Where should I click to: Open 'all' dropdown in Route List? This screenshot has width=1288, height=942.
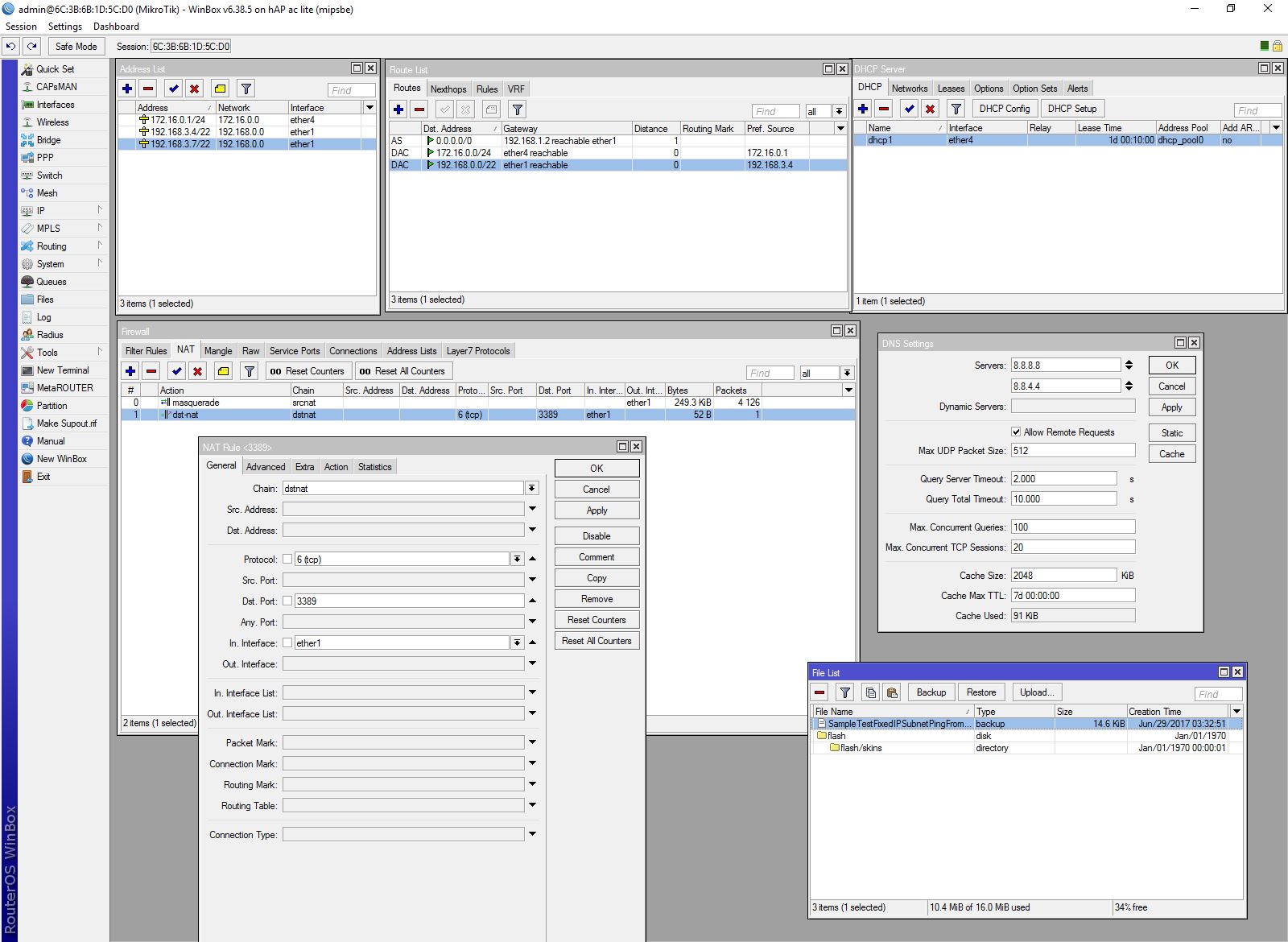click(x=839, y=111)
